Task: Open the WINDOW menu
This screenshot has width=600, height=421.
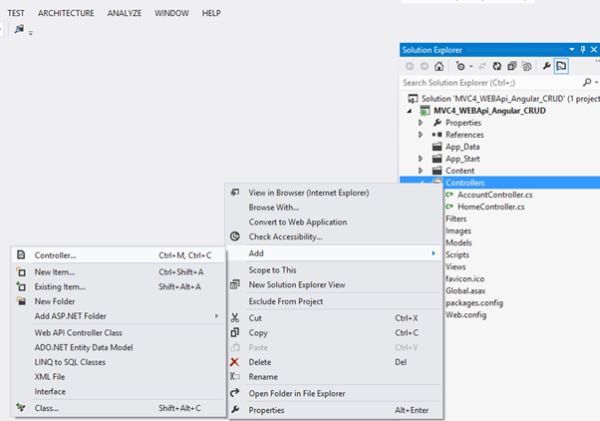Action: pos(172,13)
